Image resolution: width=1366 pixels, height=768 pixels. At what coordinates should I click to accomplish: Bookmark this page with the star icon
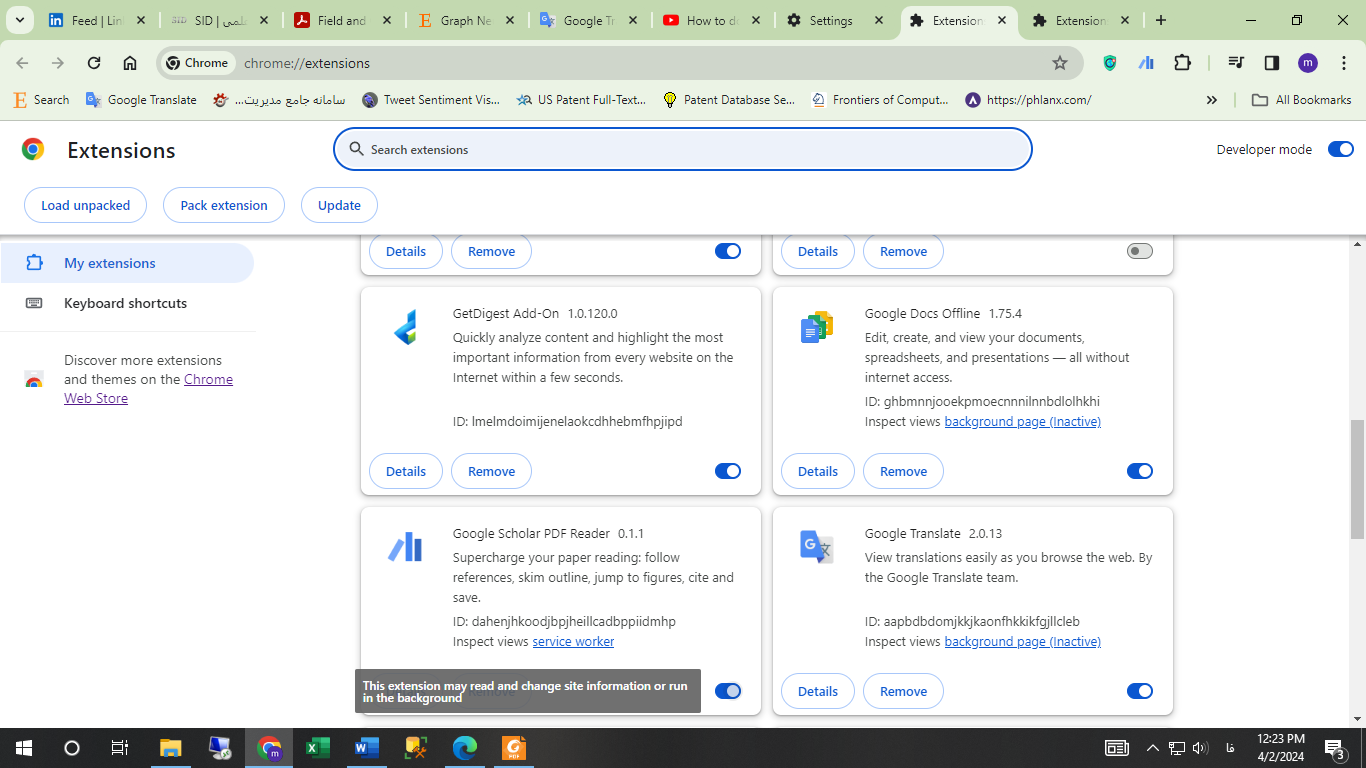[x=1060, y=63]
